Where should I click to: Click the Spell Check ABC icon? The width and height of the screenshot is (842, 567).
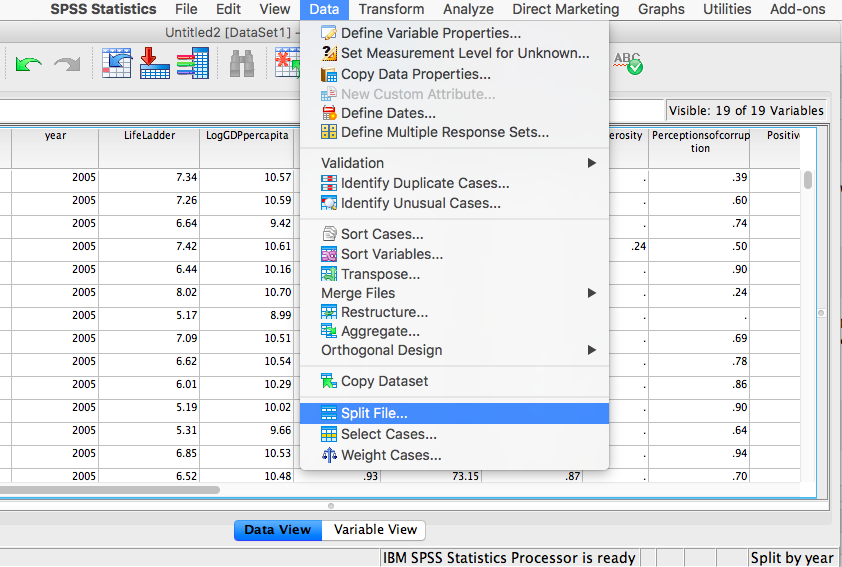(628, 63)
